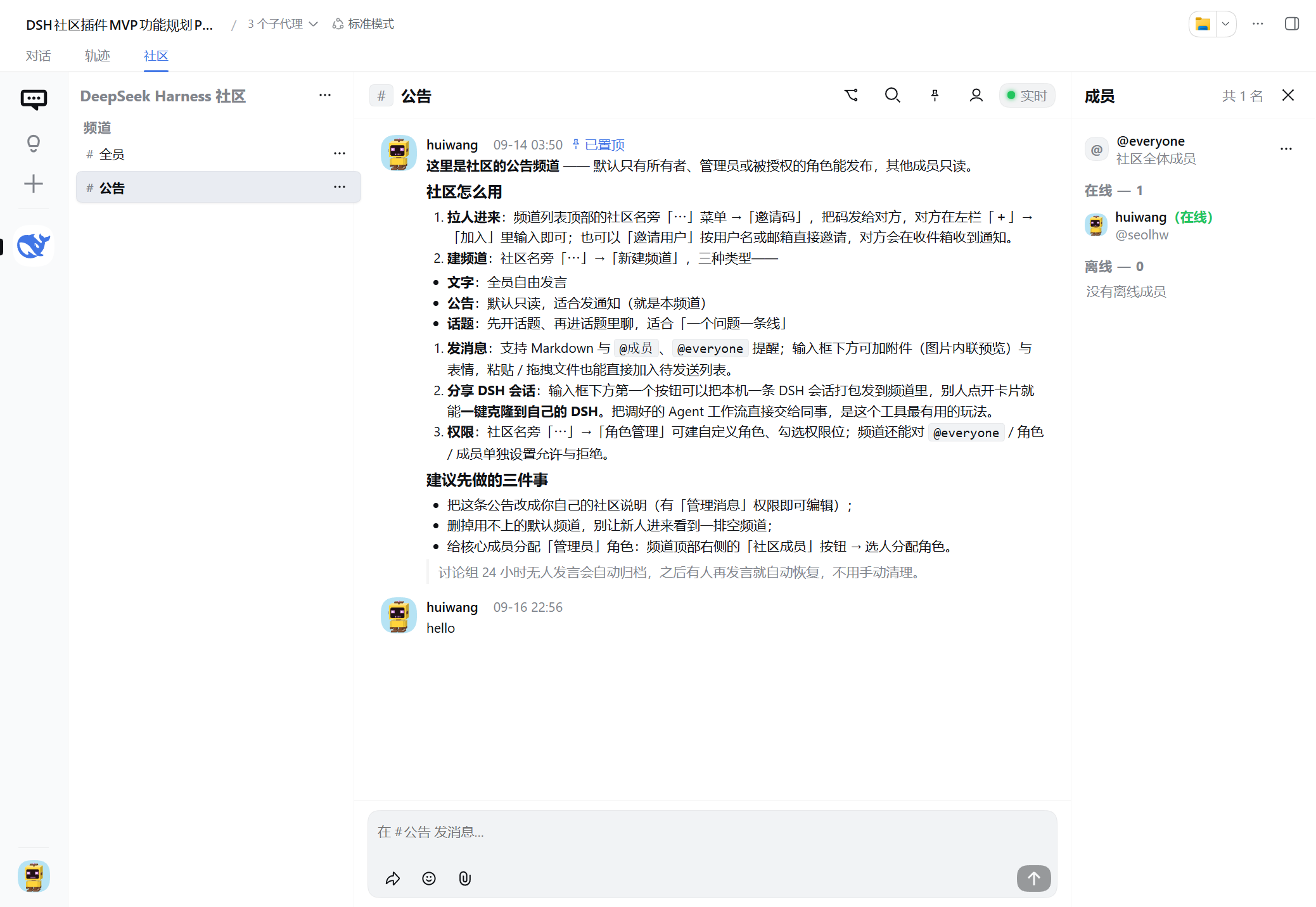Image resolution: width=1316 pixels, height=907 pixels.
Task: Click the hello message text
Action: (440, 628)
